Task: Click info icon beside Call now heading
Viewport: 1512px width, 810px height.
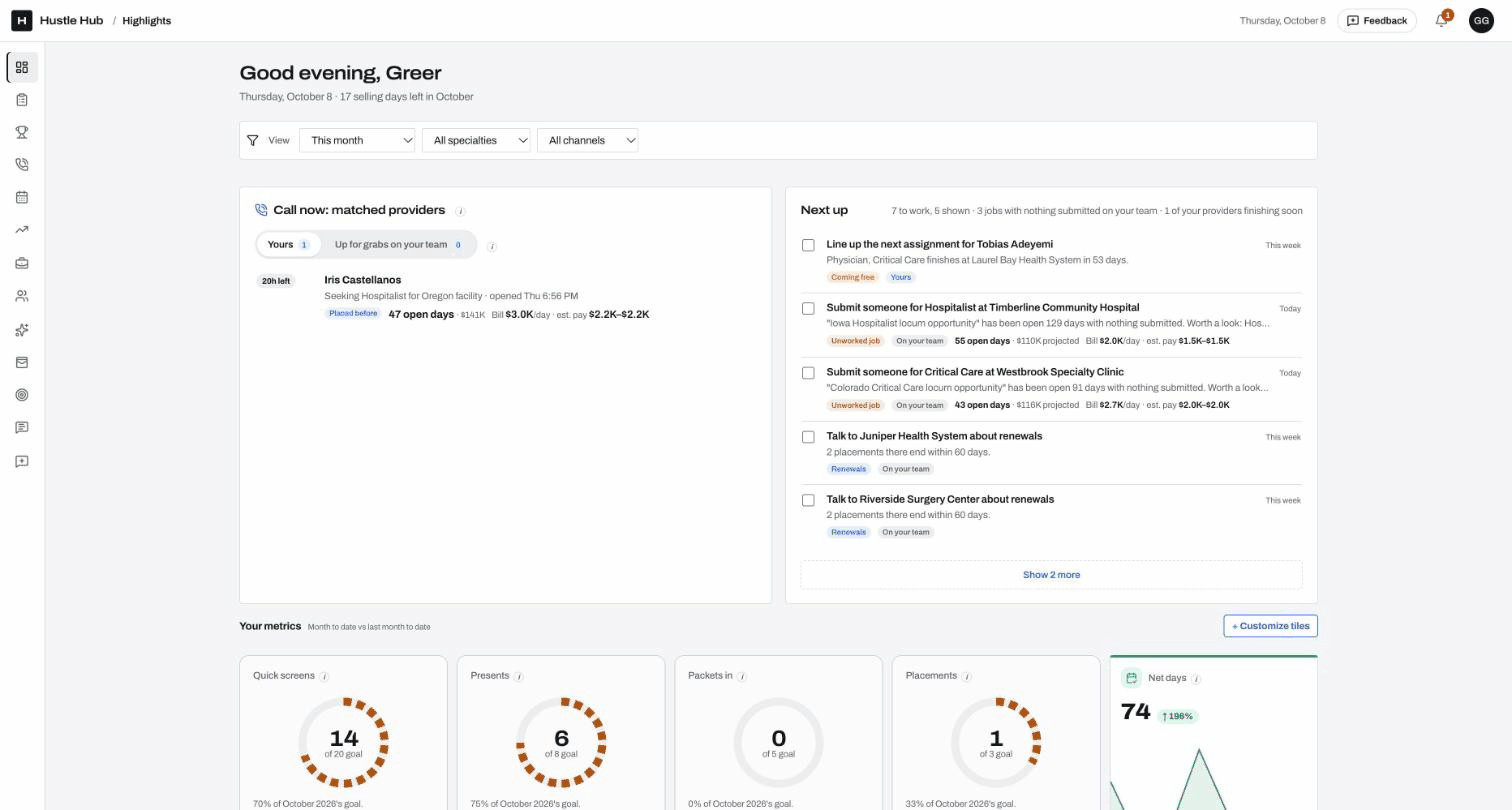Action: pyautogui.click(x=461, y=211)
